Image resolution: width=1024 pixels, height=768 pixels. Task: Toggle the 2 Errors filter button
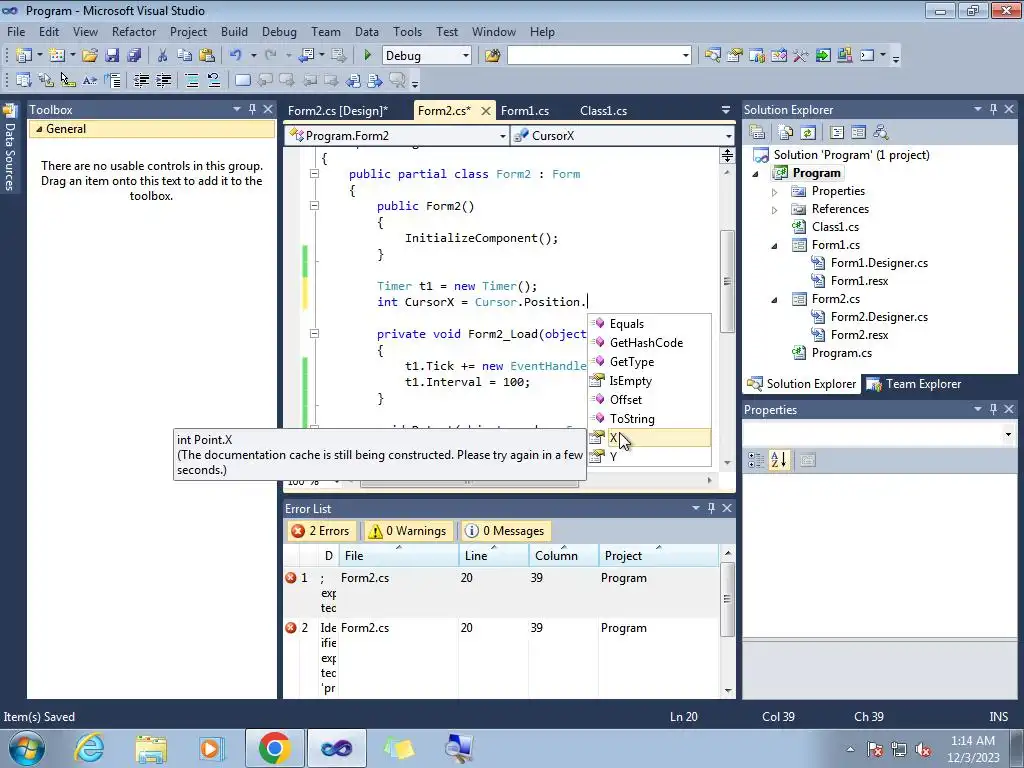(321, 531)
